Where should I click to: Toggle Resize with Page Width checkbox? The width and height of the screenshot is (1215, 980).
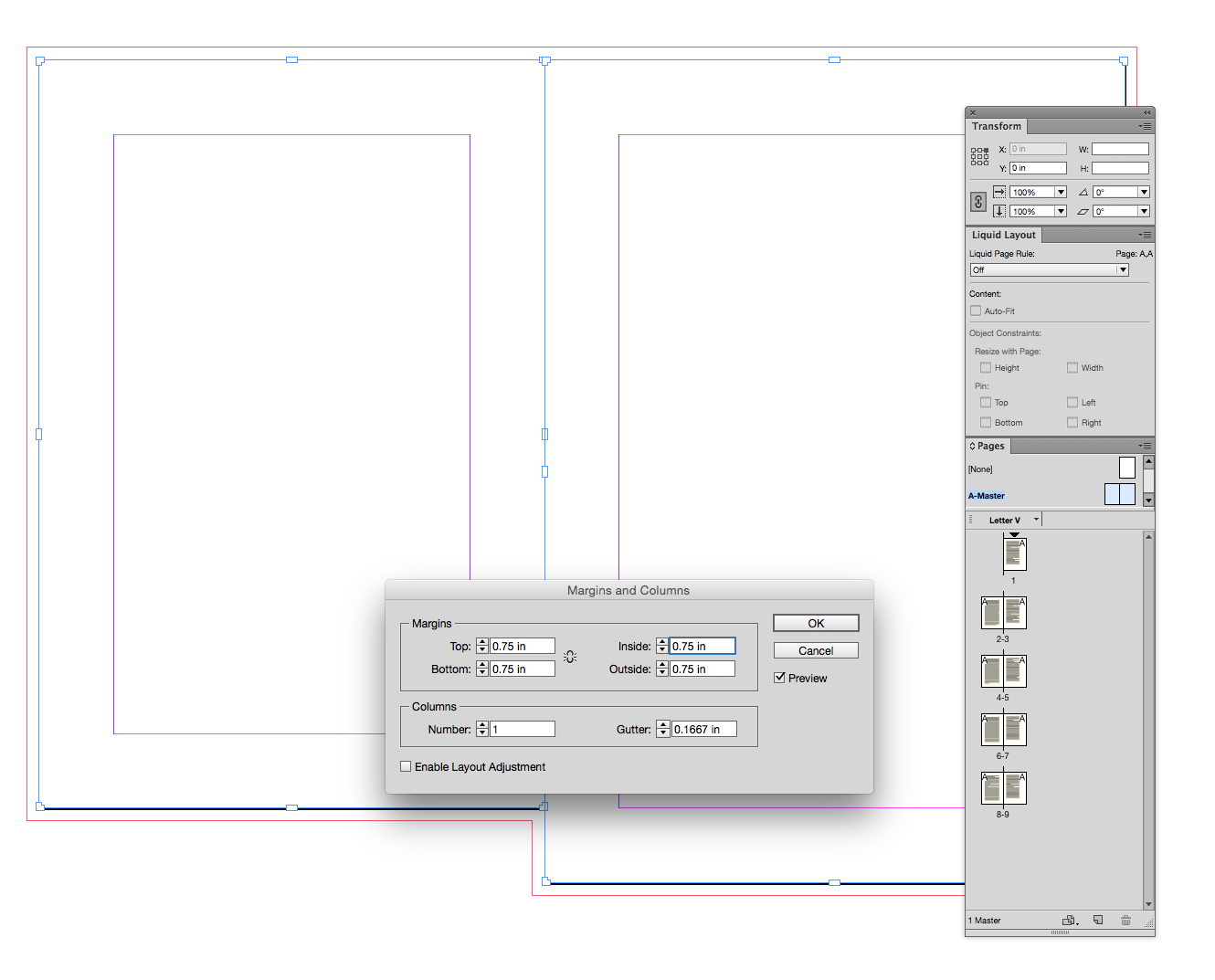click(1072, 367)
